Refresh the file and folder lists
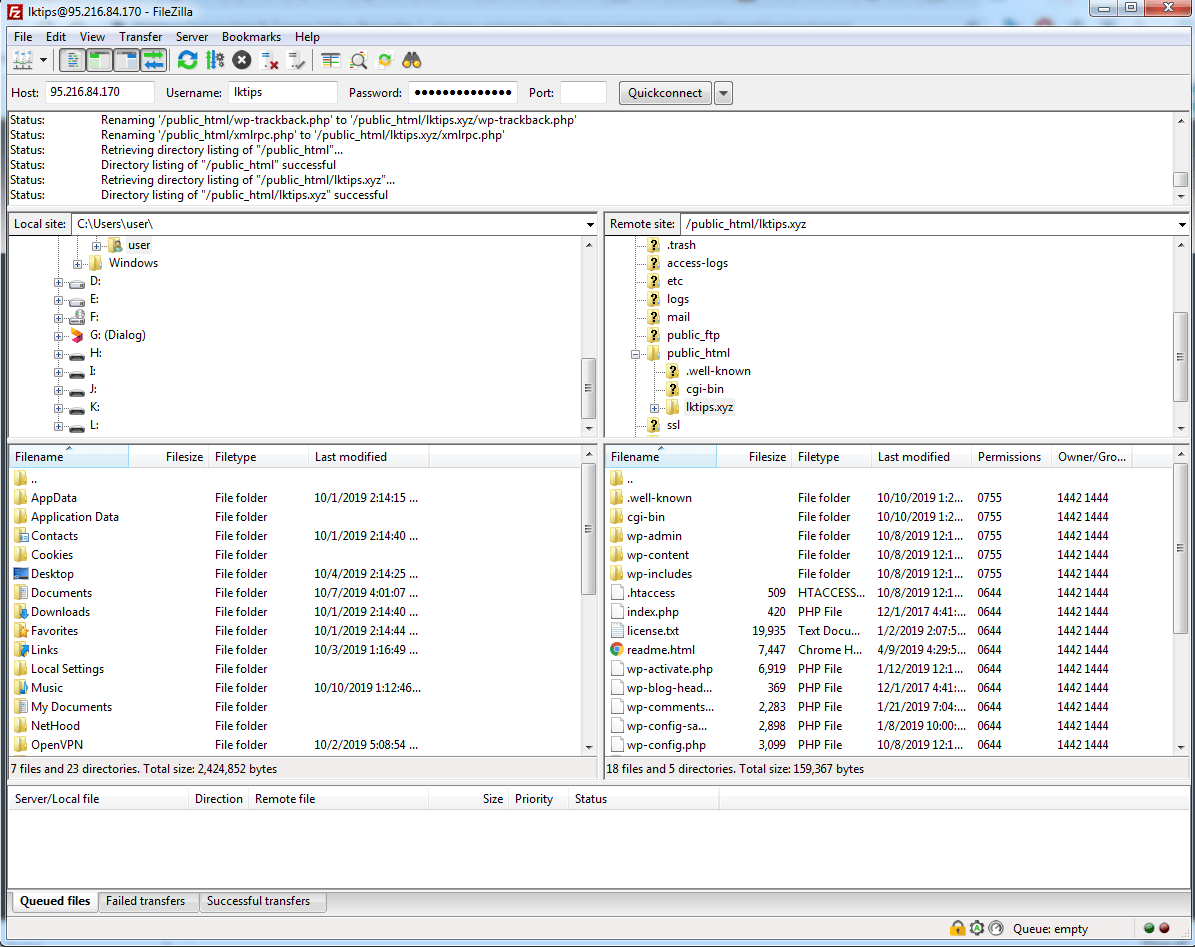This screenshot has height=947, width=1195. coord(187,60)
